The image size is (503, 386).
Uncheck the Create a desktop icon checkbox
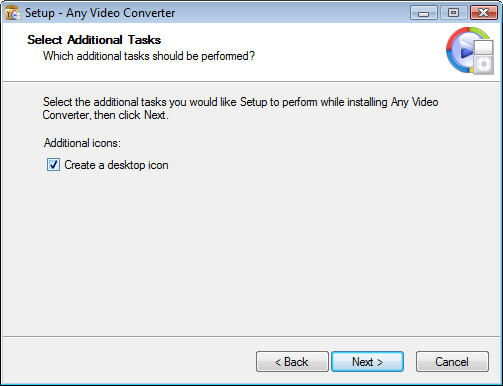pos(53,165)
